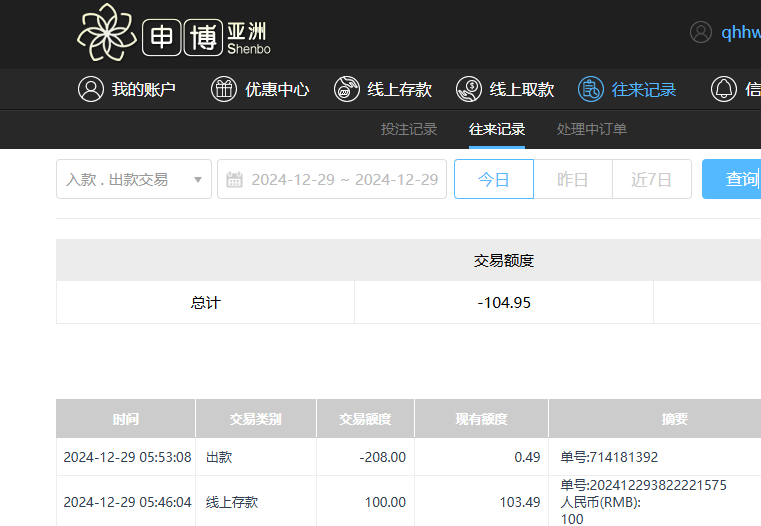Open 我的账户 via its person icon
The height and width of the screenshot is (526, 761).
[91, 89]
